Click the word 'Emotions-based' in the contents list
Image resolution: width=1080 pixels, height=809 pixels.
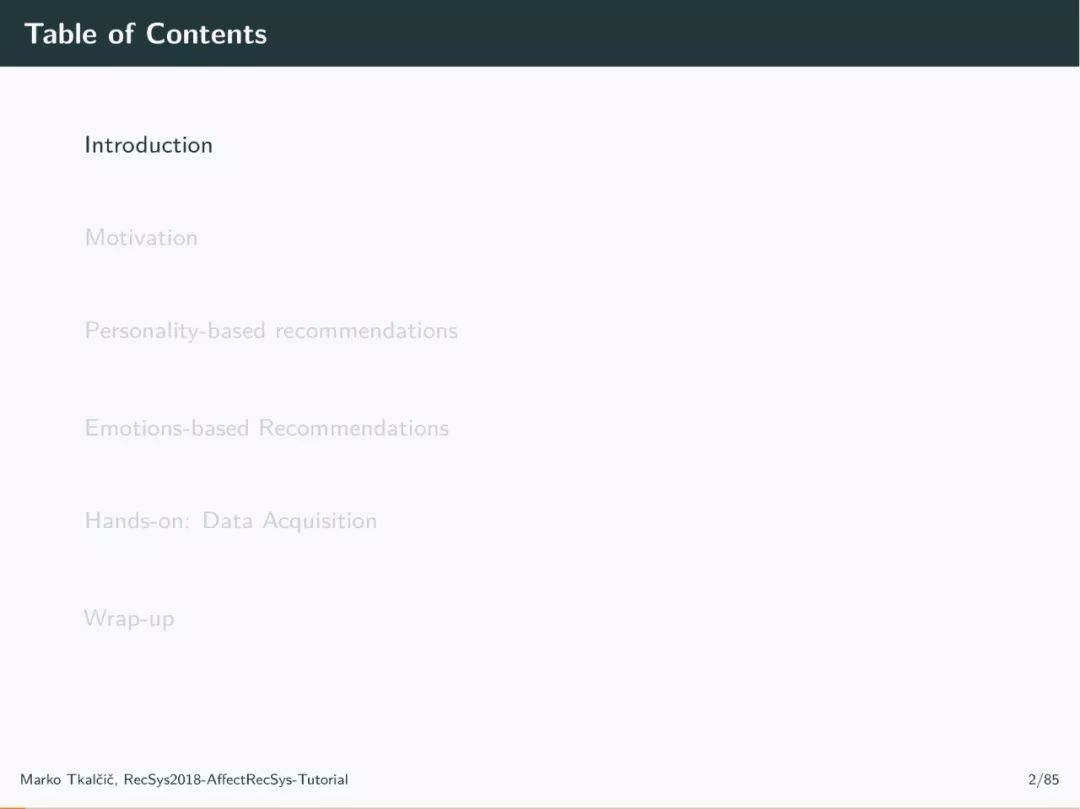[x=167, y=428]
